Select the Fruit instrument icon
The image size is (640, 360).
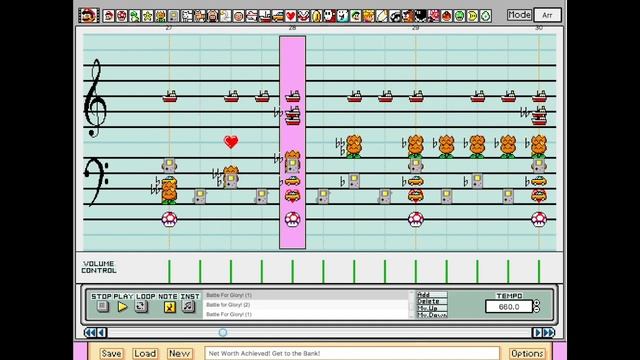coord(447,16)
